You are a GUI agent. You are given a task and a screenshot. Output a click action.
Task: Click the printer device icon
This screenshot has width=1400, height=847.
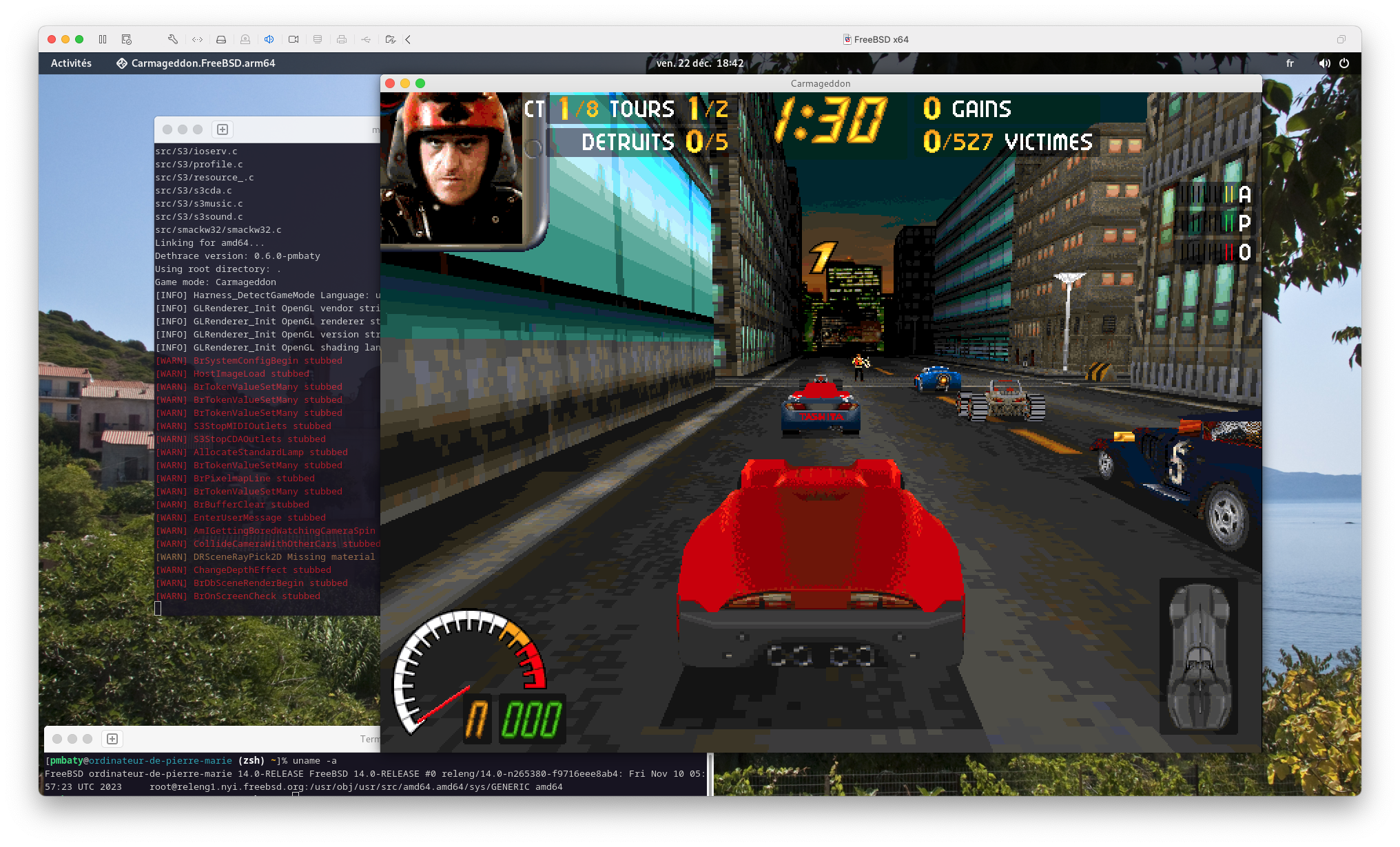point(342,39)
